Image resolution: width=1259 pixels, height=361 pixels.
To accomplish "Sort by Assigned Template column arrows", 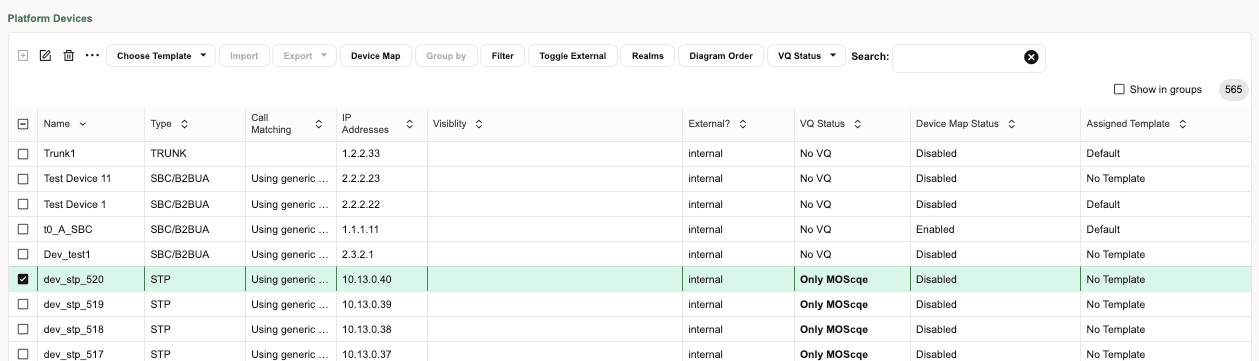I will tap(1182, 124).
